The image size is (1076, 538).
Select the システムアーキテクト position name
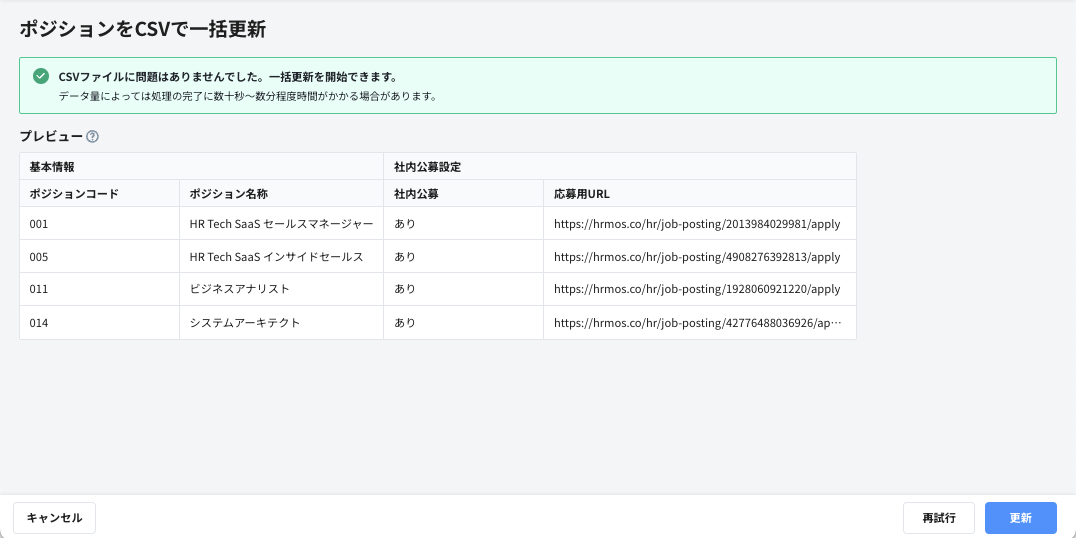(x=245, y=323)
